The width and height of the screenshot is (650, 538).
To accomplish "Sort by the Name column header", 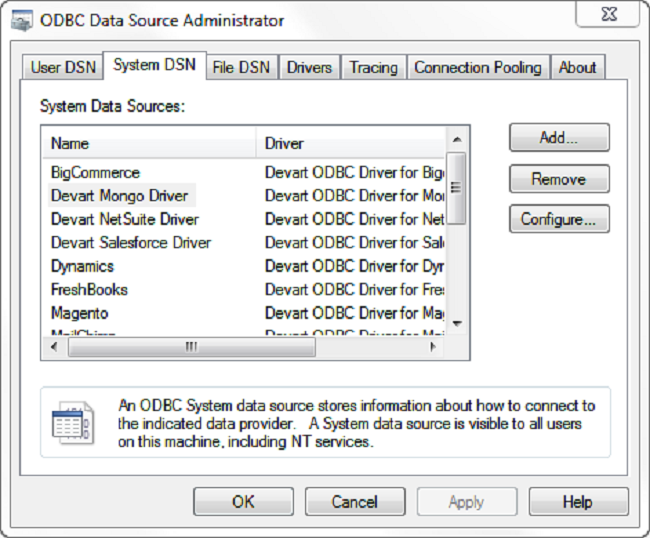I will pyautogui.click(x=149, y=143).
